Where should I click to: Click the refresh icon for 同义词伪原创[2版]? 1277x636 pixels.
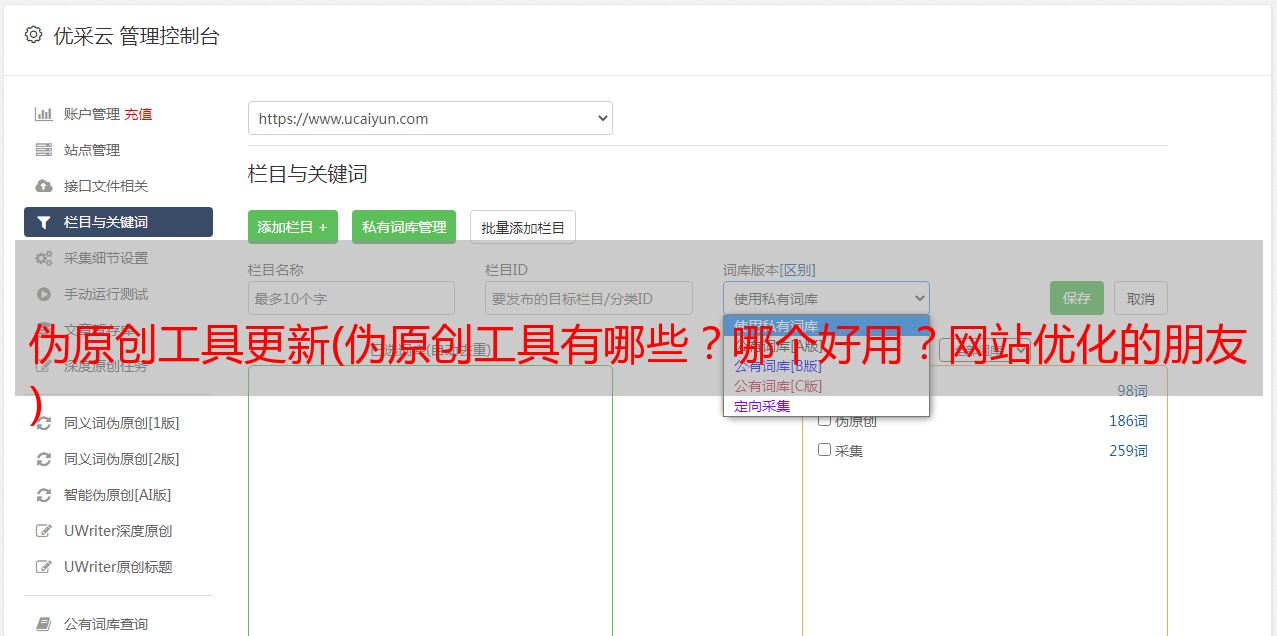click(44, 459)
